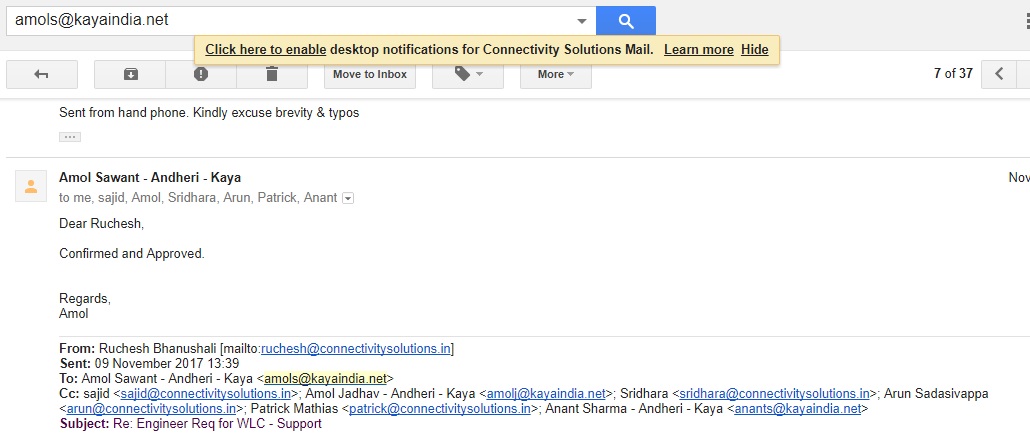
Task: Click the back to results arrow
Action: pos(41,74)
